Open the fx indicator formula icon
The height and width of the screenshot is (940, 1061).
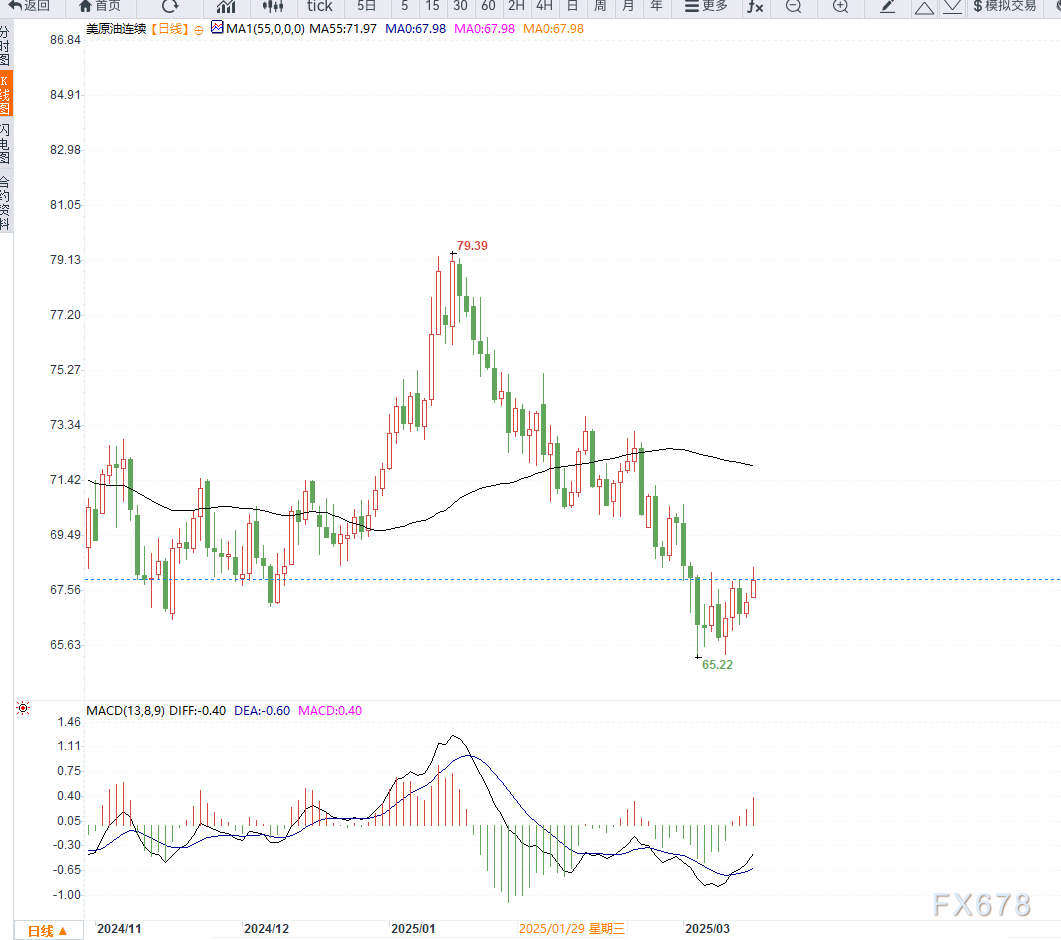[x=755, y=6]
